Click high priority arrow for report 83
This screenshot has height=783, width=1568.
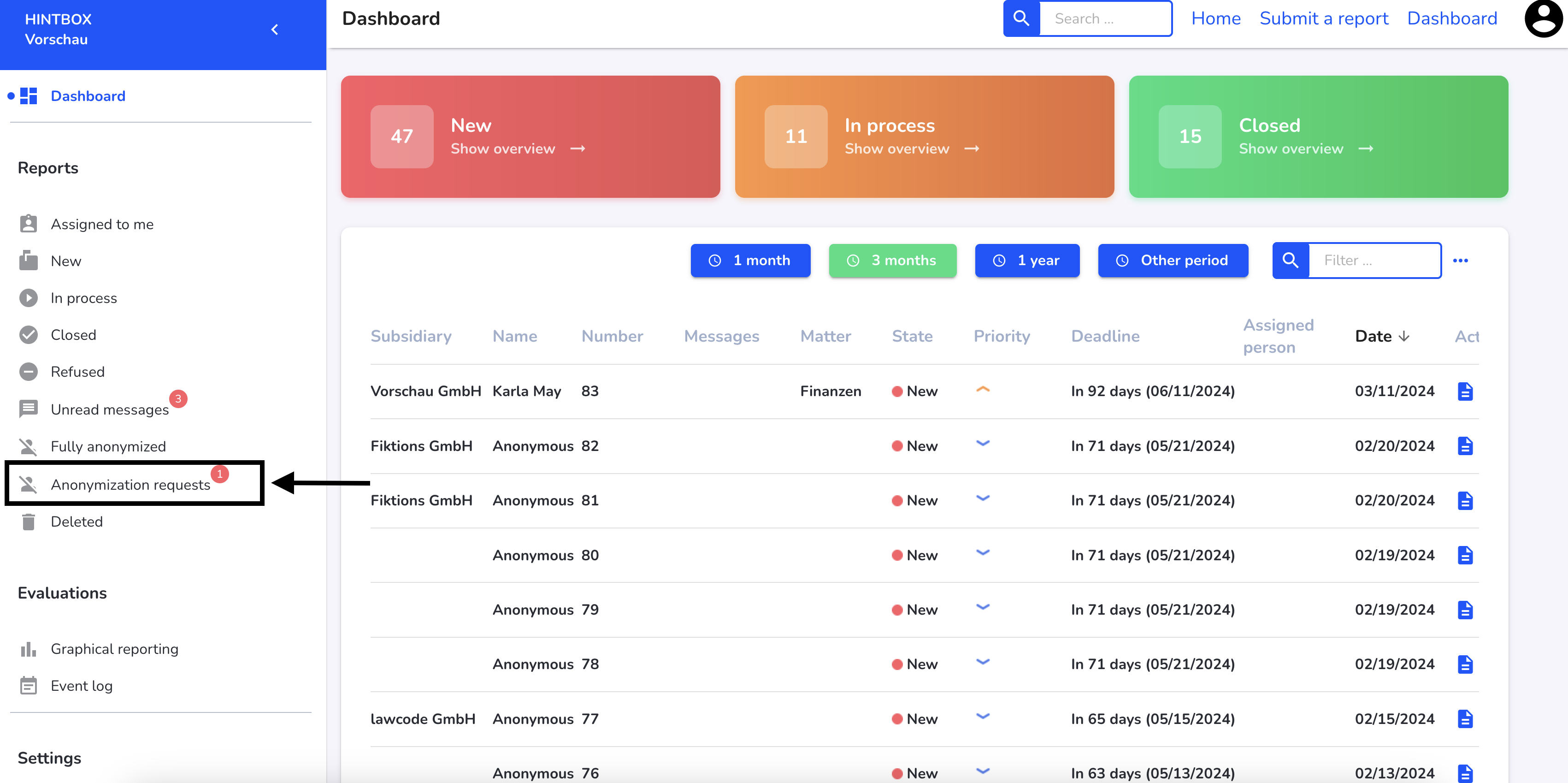click(x=983, y=389)
